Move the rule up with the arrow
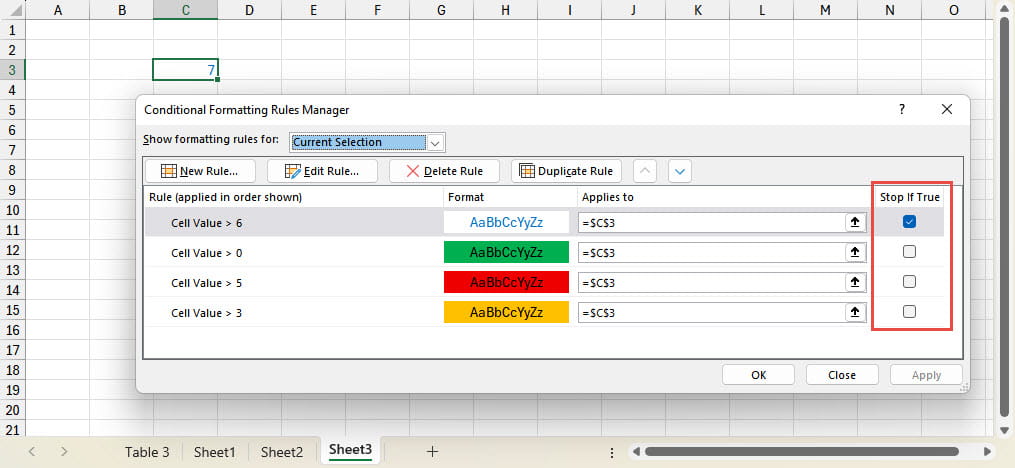Screen dimensions: 1015x468 coord(646,171)
